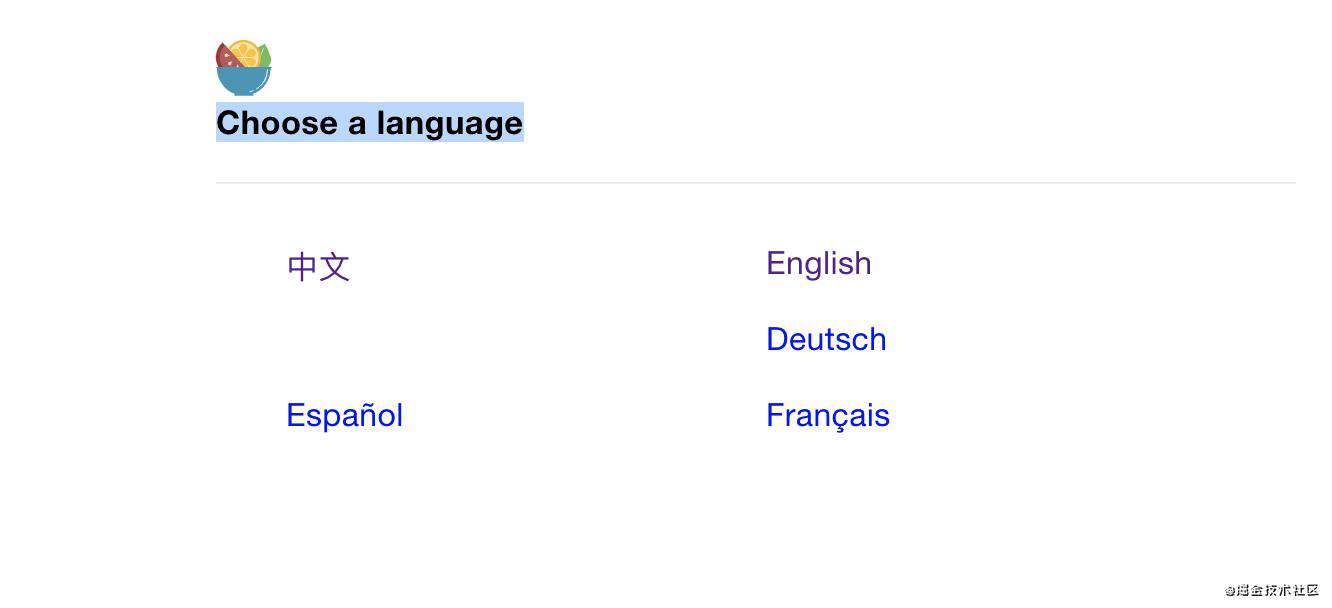1332x608 pixels.
Task: Click the horizontal divider under the heading
Action: point(756,183)
